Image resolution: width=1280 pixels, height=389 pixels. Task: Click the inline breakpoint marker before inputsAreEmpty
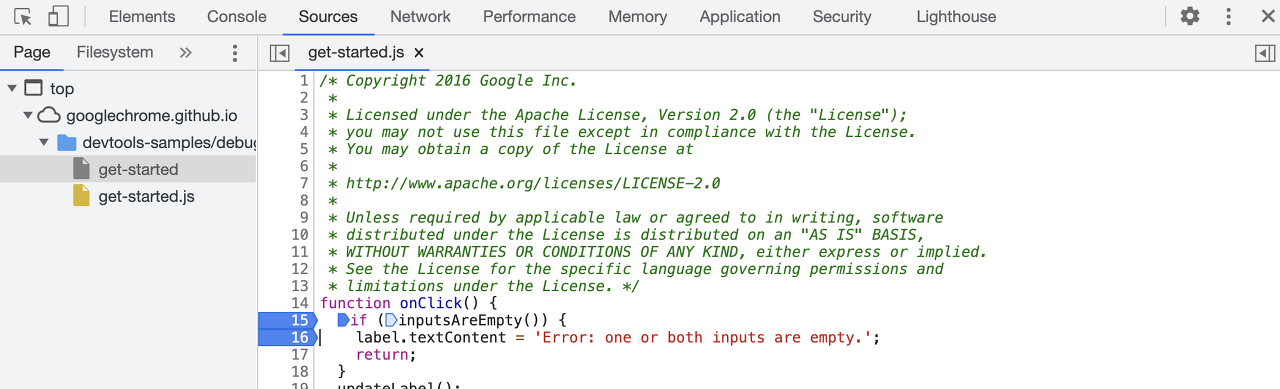(x=390, y=320)
